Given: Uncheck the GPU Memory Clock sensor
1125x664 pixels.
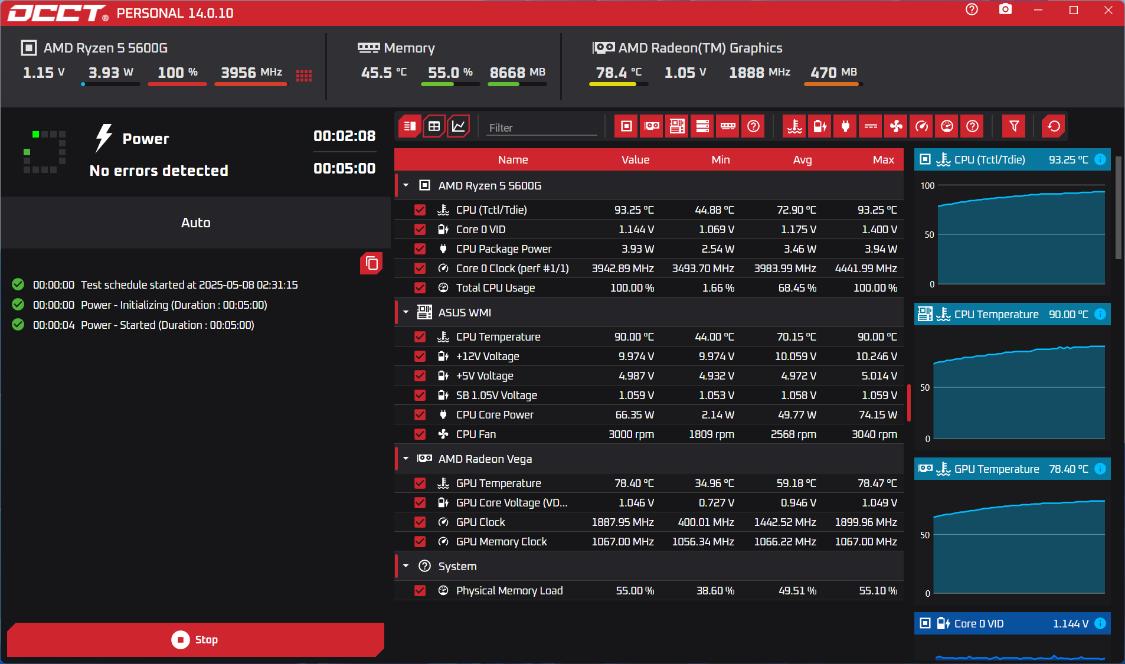Looking at the screenshot, I should tap(420, 541).
